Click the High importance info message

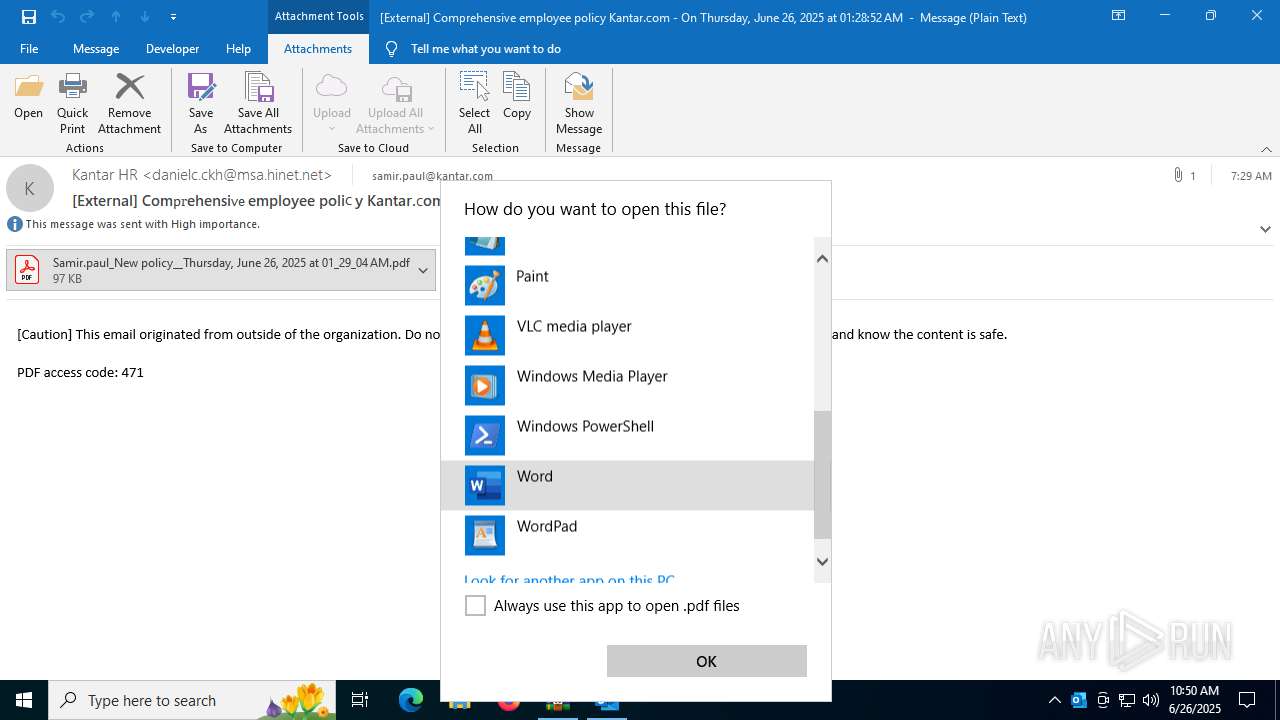pyautogui.click(x=142, y=224)
